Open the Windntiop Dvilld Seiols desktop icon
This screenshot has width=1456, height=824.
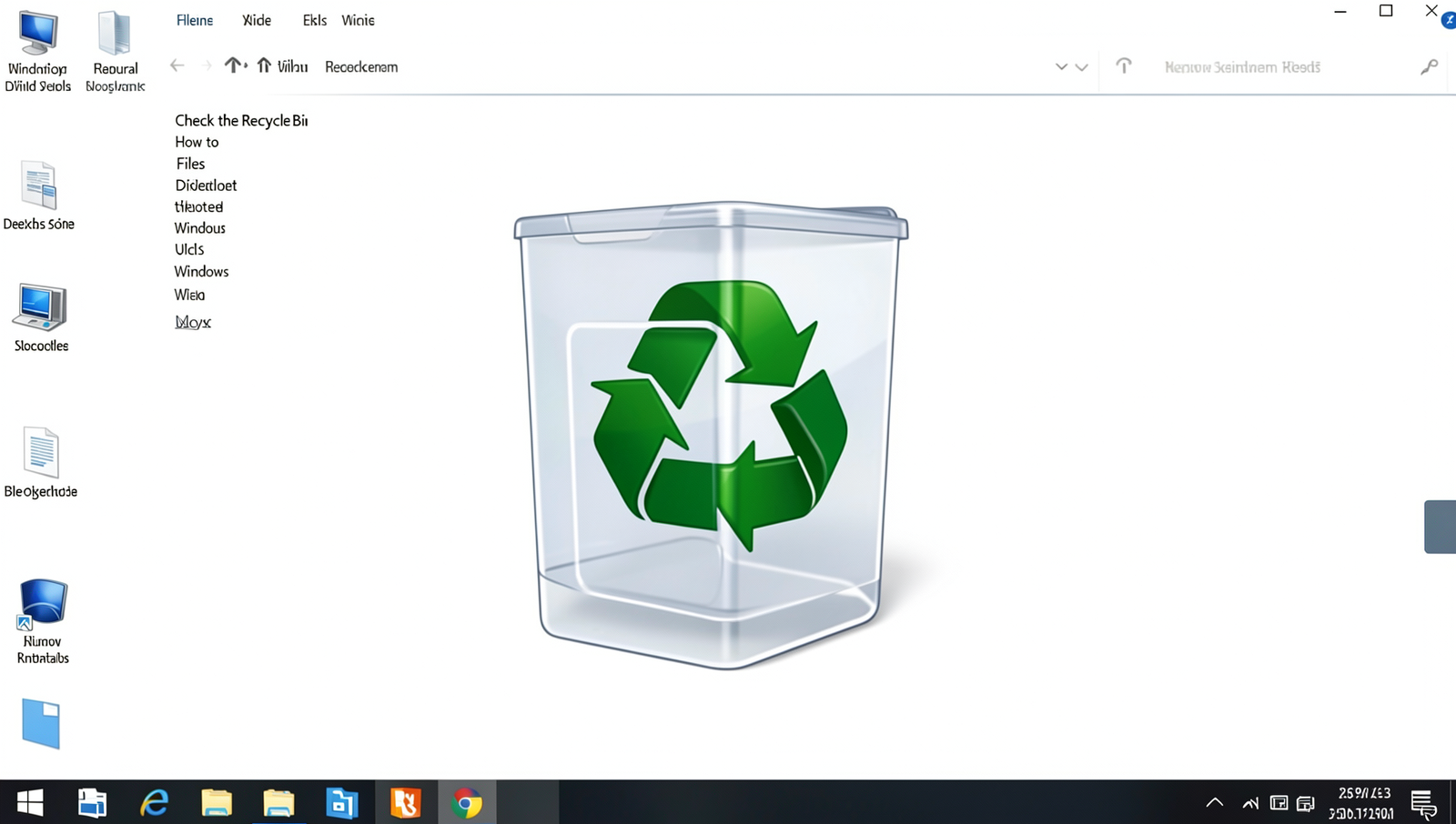(37, 52)
